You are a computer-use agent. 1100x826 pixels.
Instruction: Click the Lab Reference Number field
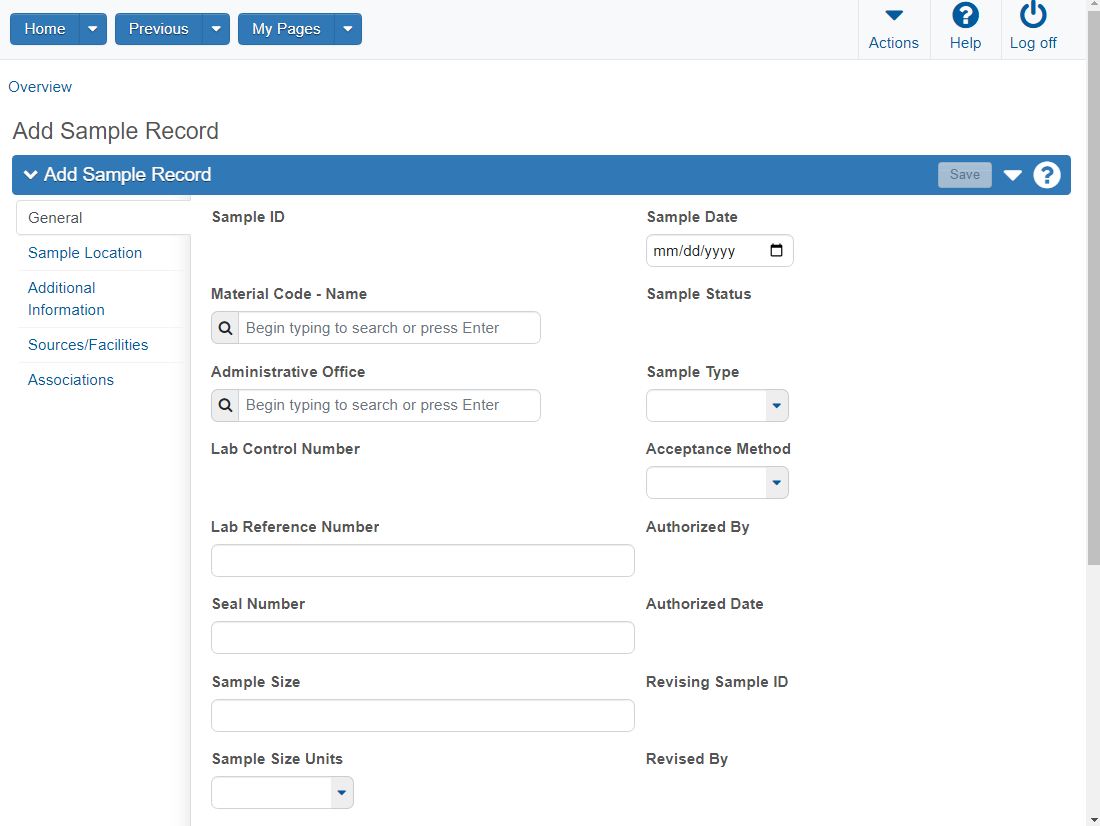[423, 561]
